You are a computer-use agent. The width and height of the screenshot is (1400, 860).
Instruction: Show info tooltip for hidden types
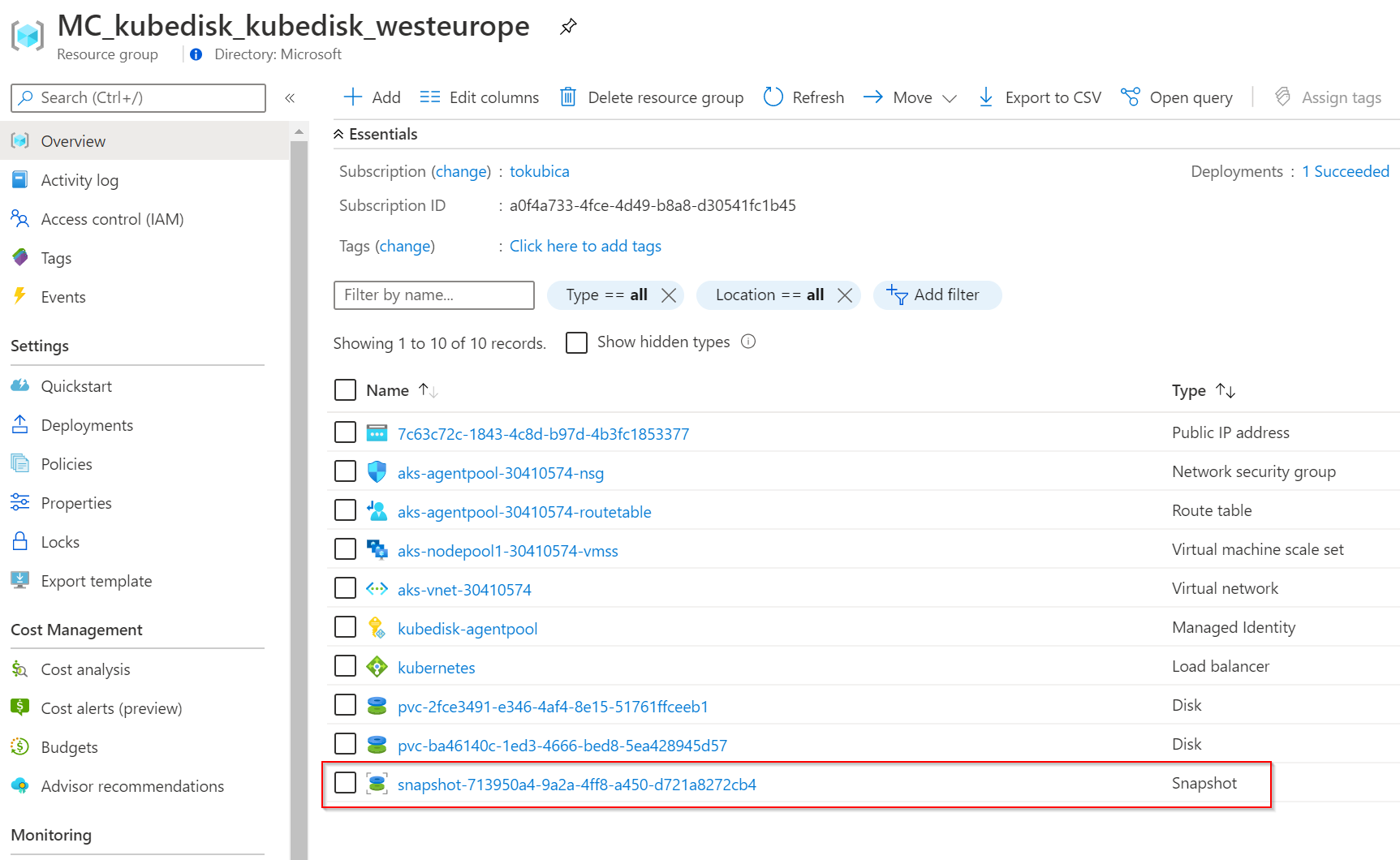coord(748,342)
